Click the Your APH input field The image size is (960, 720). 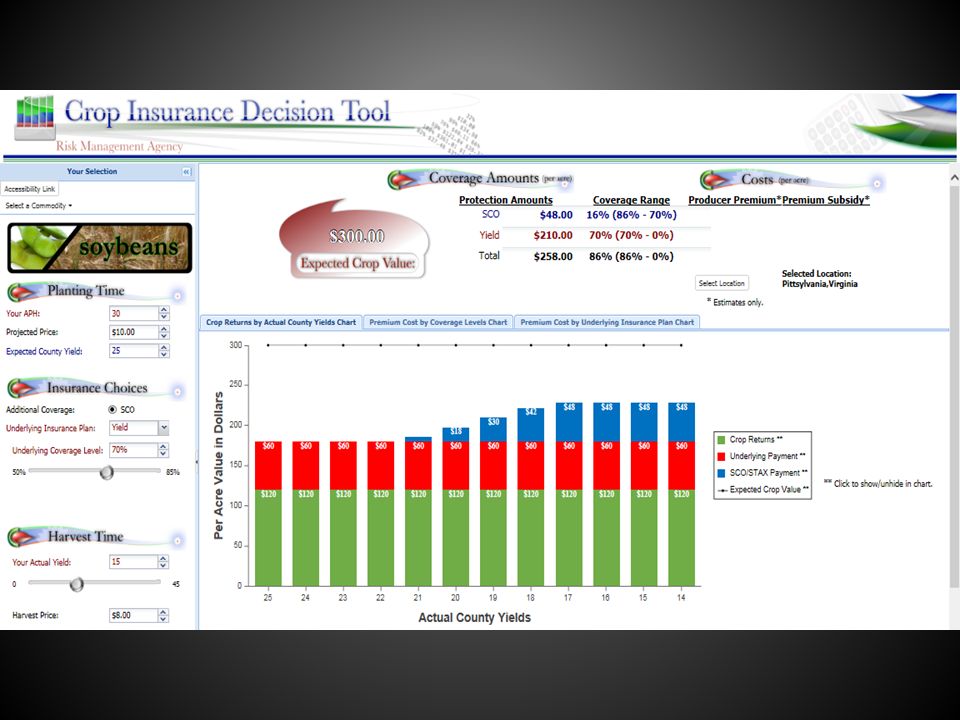click(x=134, y=313)
